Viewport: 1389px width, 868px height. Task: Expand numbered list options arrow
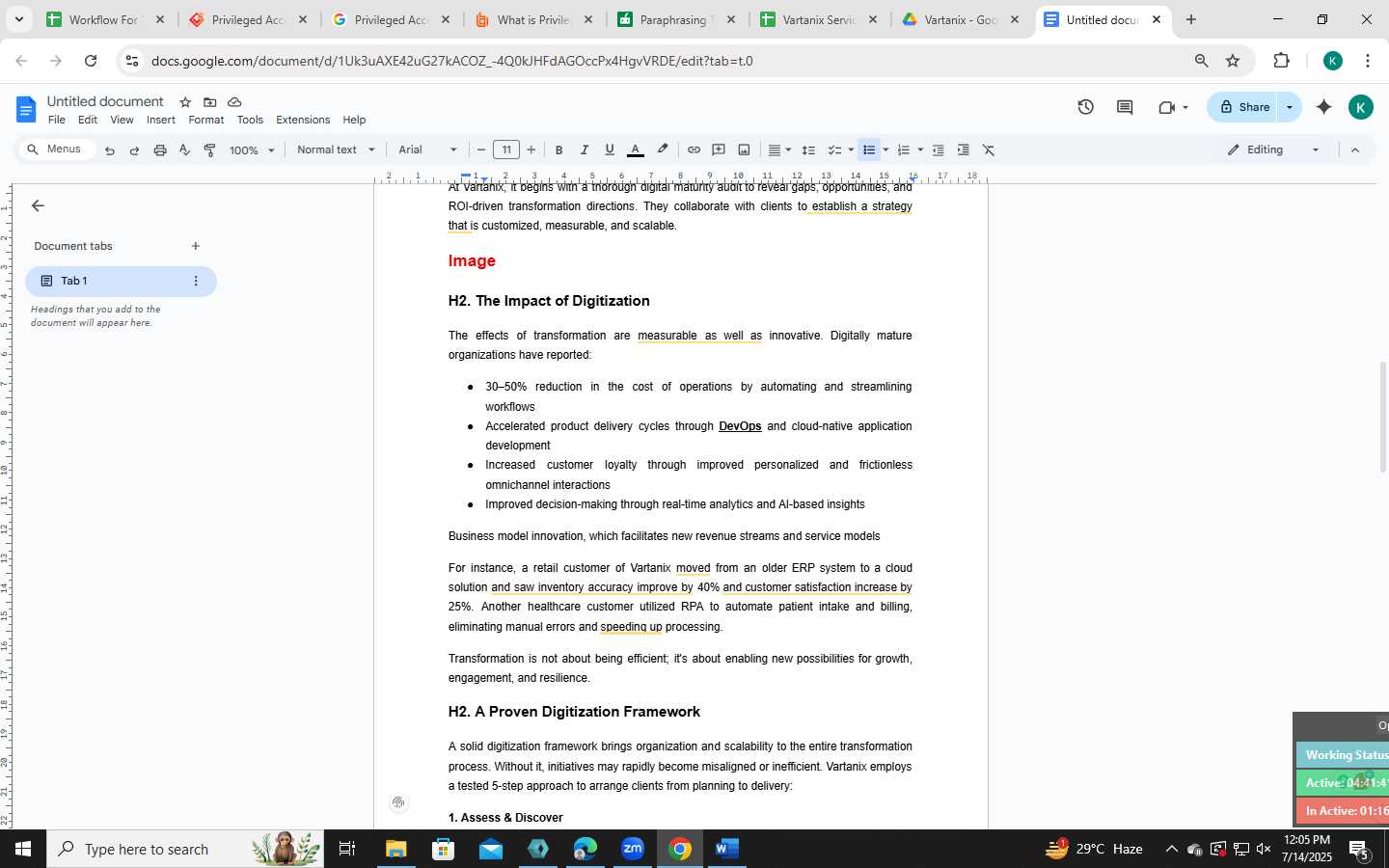pyautogui.click(x=920, y=149)
